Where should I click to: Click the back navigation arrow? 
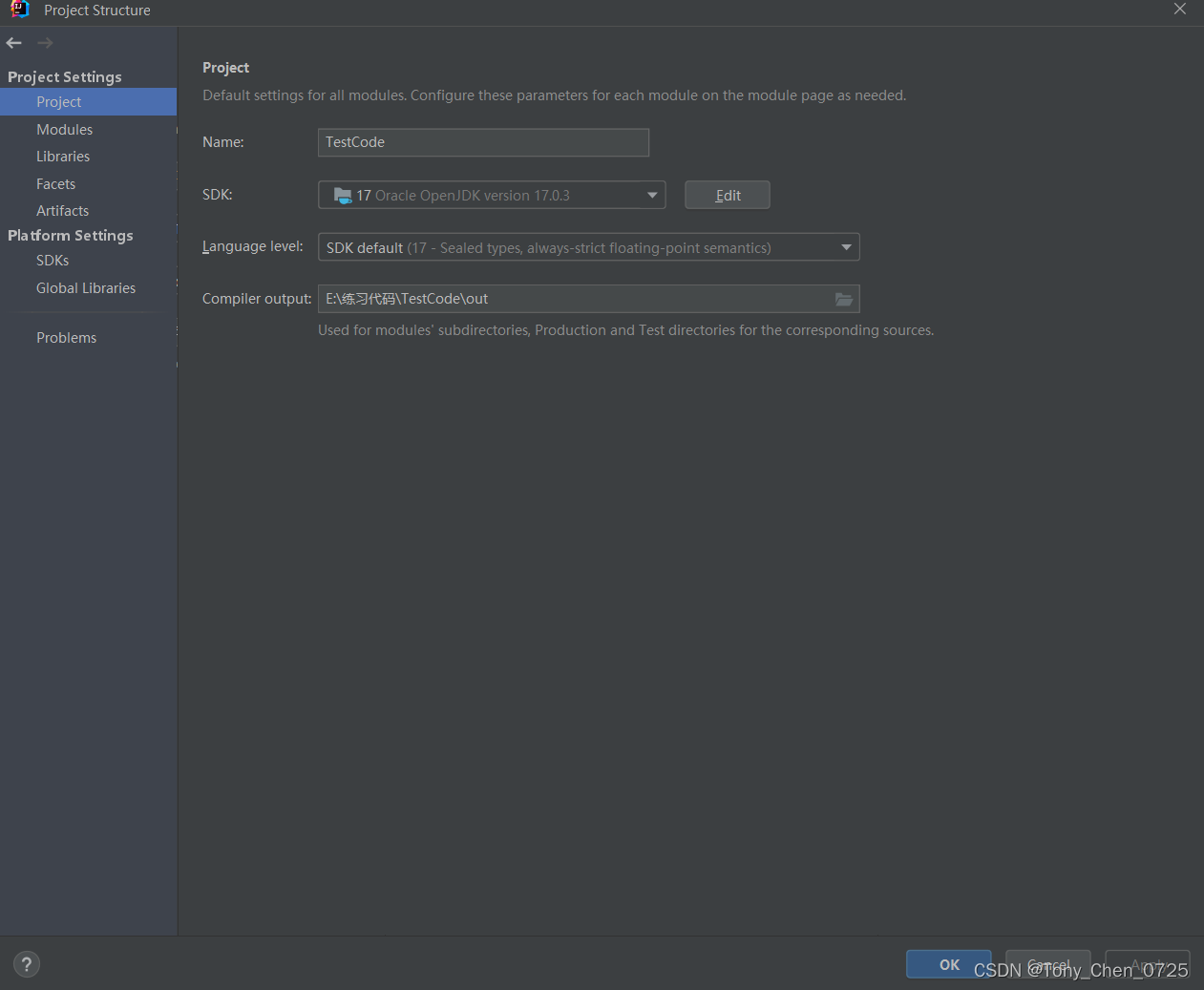(x=13, y=43)
